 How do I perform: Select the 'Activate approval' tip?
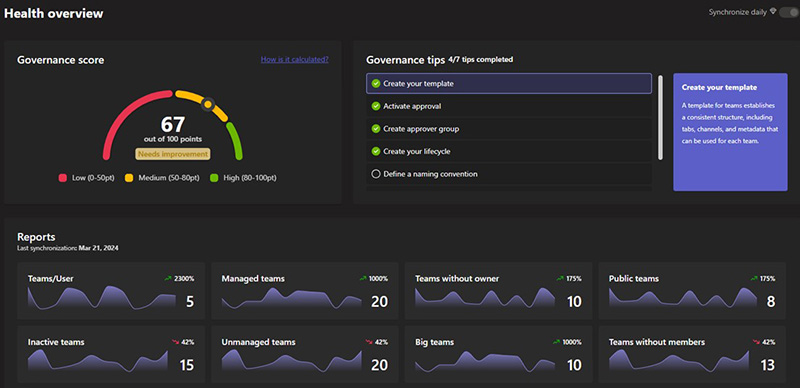(x=509, y=106)
